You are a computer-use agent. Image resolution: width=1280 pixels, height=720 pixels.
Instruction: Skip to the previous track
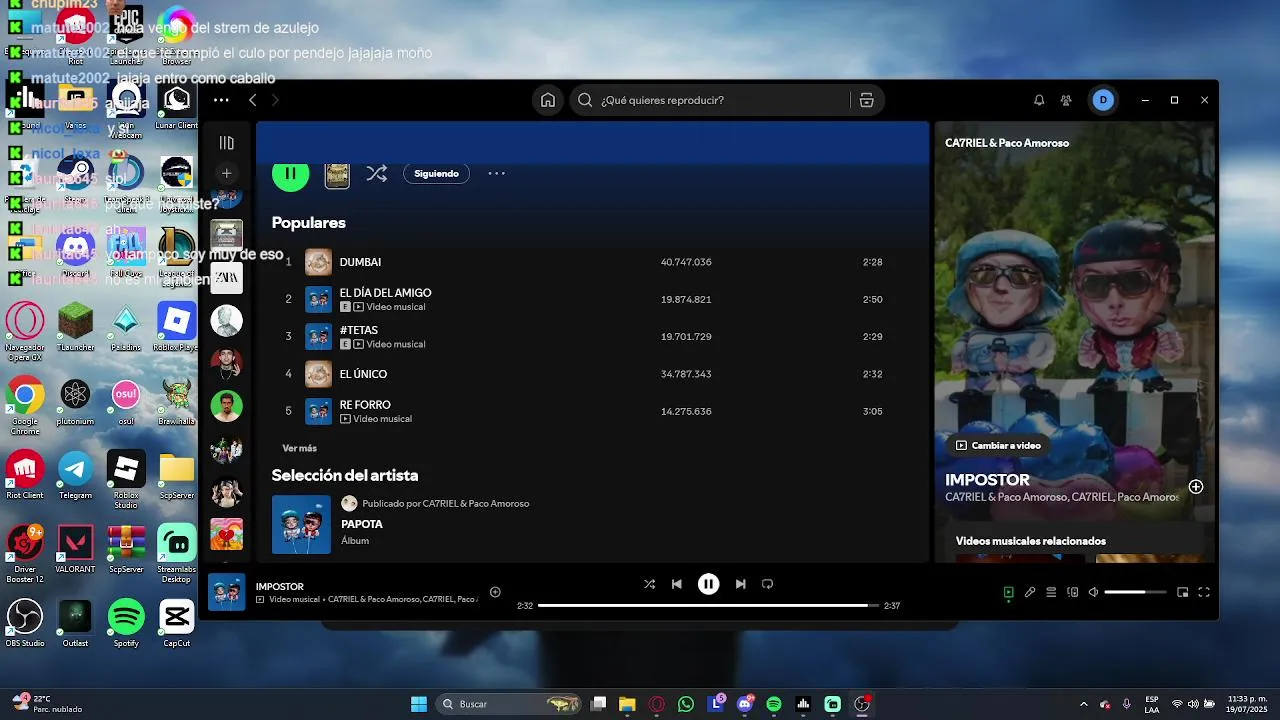click(677, 584)
